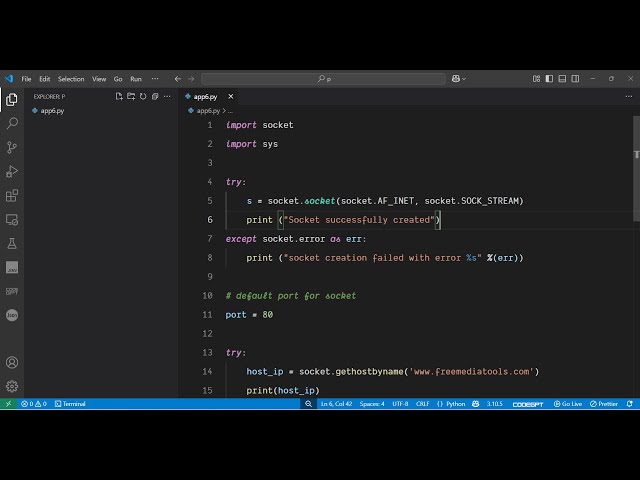Refresh the Explorer file list

coord(143,97)
